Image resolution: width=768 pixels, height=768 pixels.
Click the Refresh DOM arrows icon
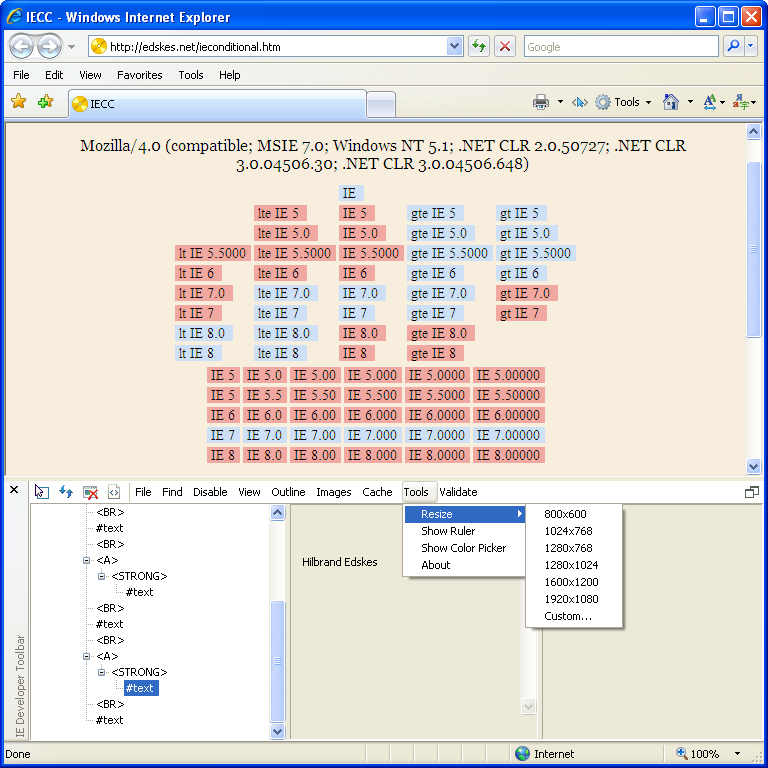click(x=66, y=492)
